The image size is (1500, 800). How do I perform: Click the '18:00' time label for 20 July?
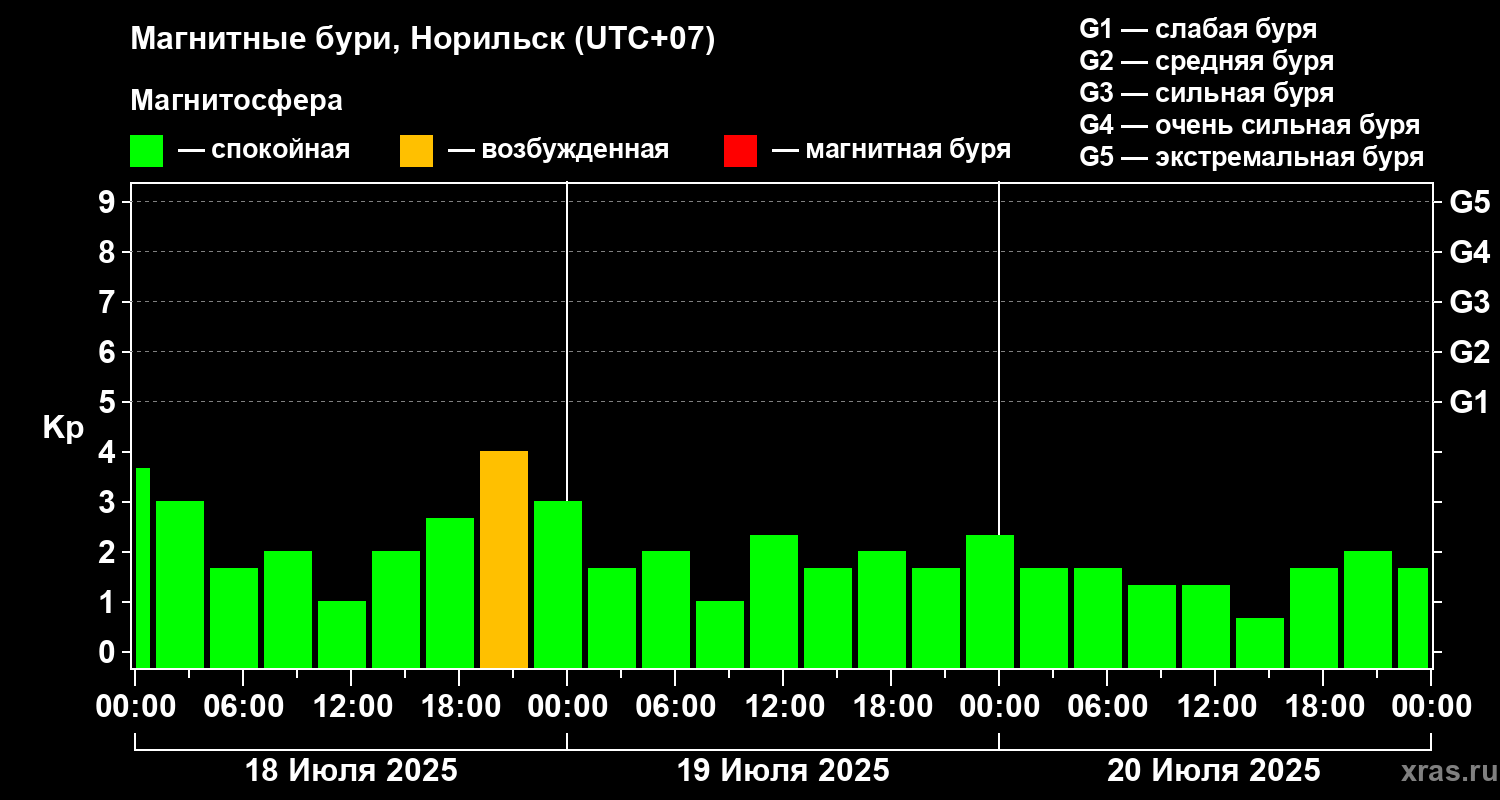point(1323,707)
